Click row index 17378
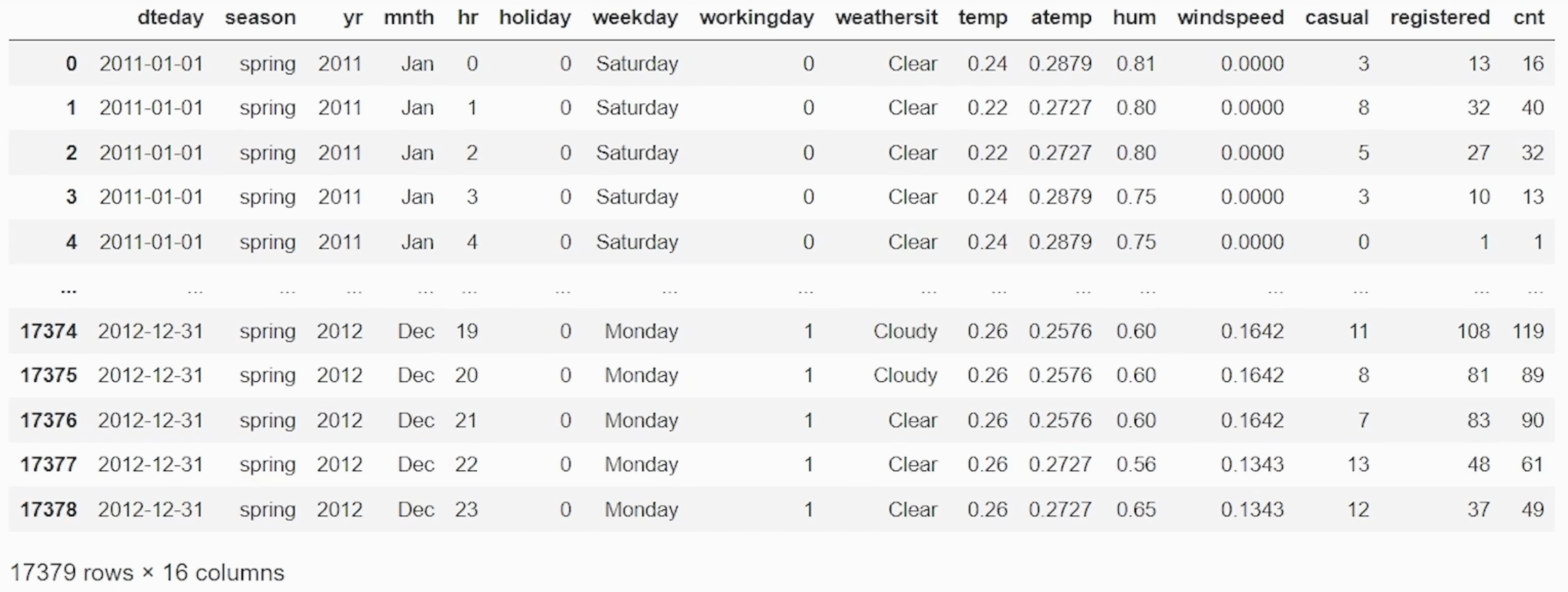Viewport: 1568px width, 592px height. (49, 509)
